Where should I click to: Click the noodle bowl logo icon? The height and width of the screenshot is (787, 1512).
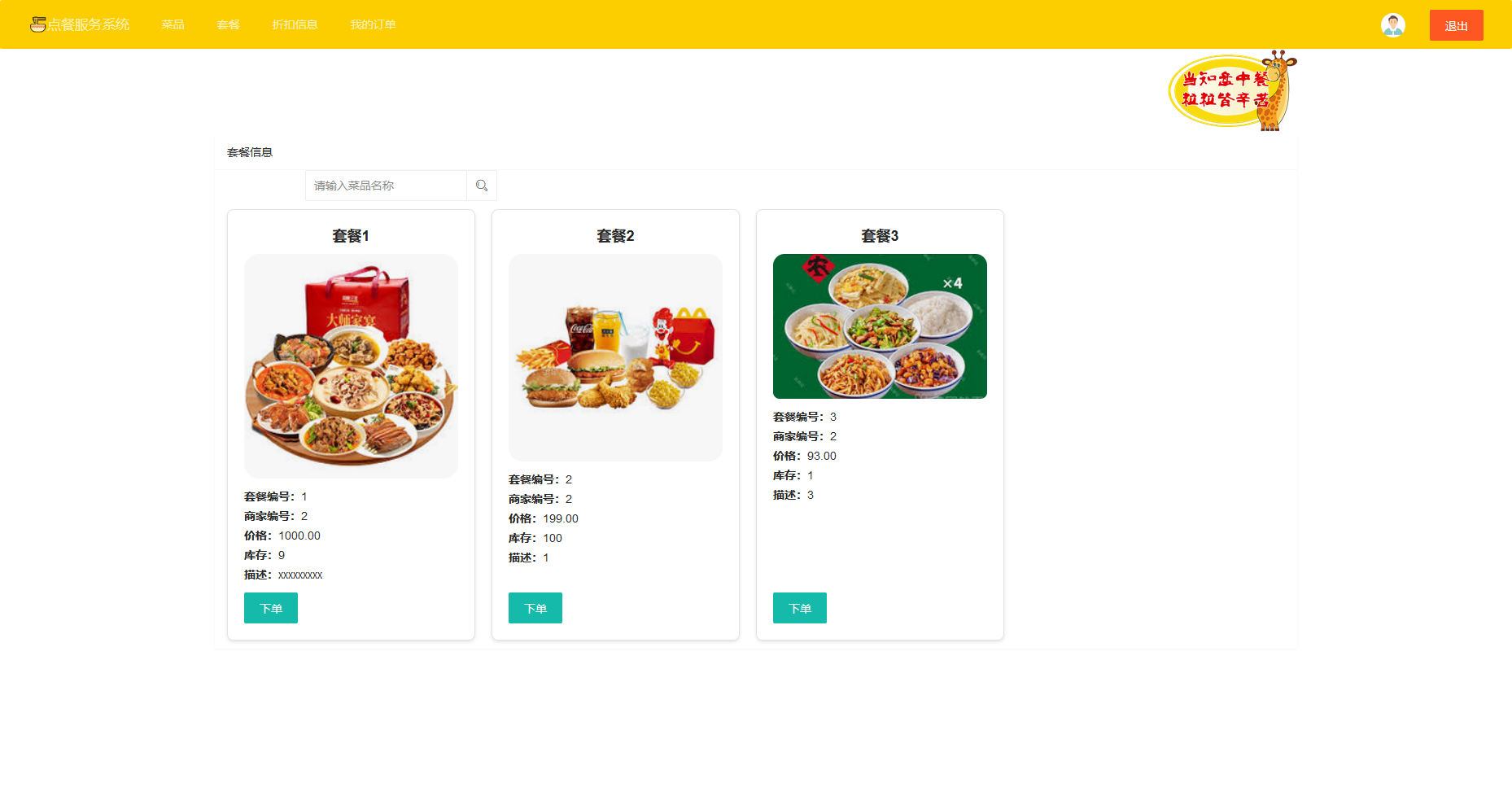pyautogui.click(x=37, y=24)
